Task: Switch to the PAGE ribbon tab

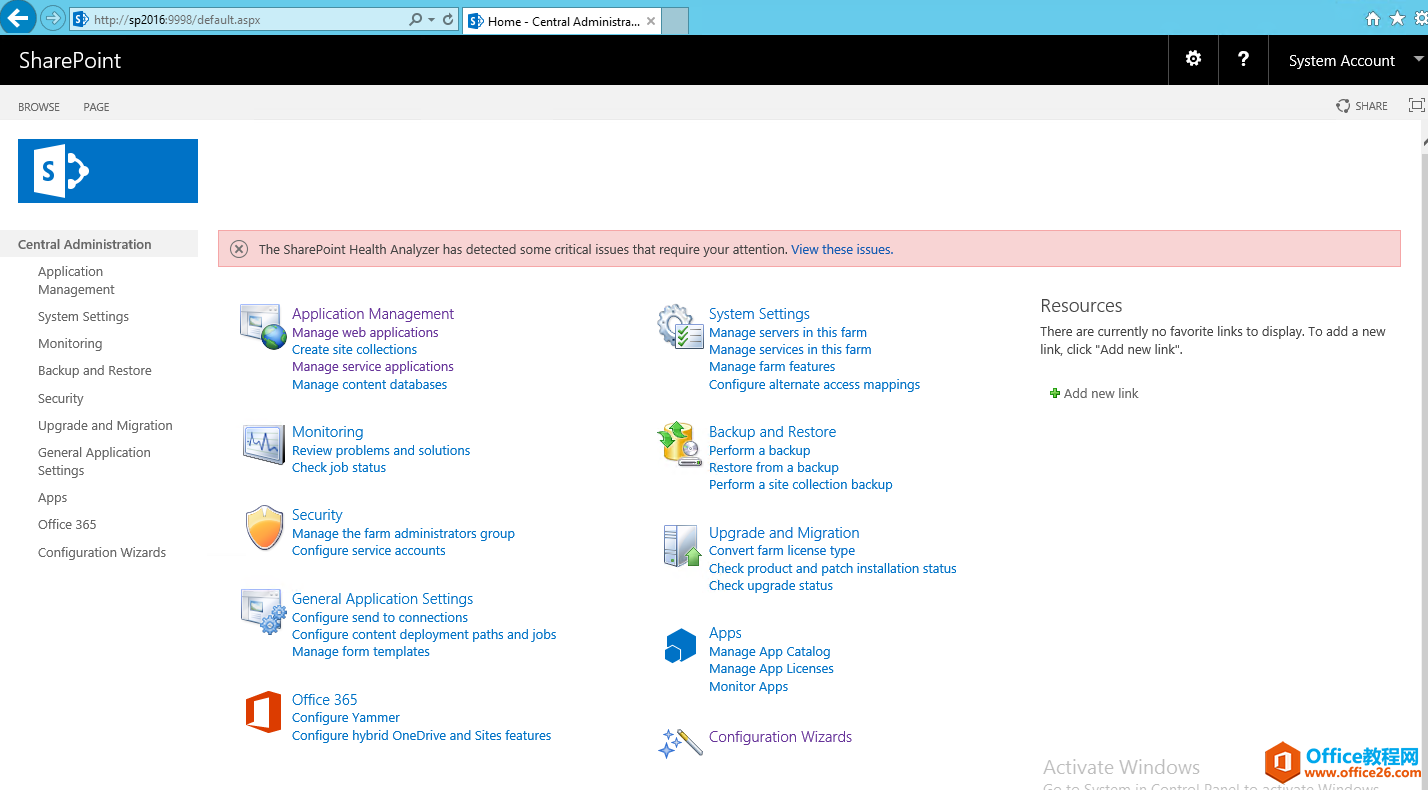Action: pyautogui.click(x=96, y=107)
